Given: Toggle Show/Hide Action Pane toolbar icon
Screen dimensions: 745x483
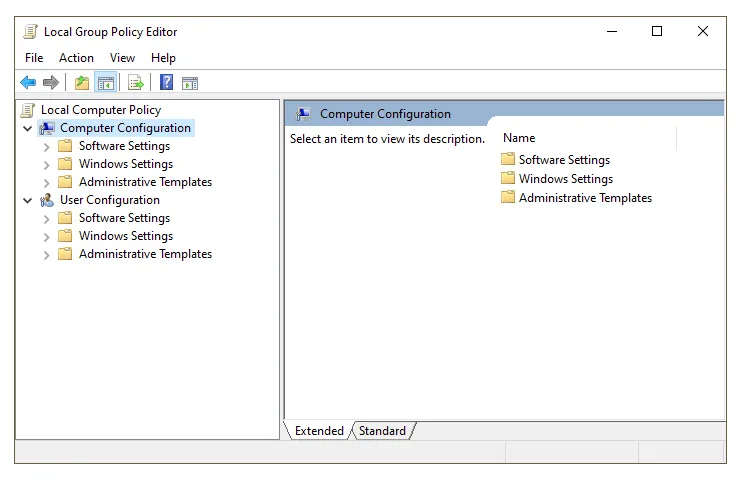Looking at the screenshot, I should [190, 83].
